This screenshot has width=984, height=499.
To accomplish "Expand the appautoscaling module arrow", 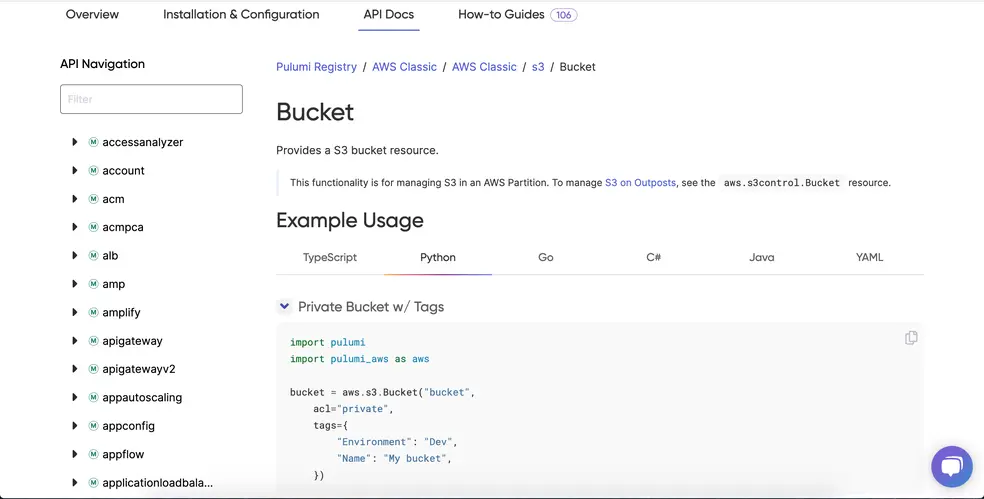I will tap(75, 397).
